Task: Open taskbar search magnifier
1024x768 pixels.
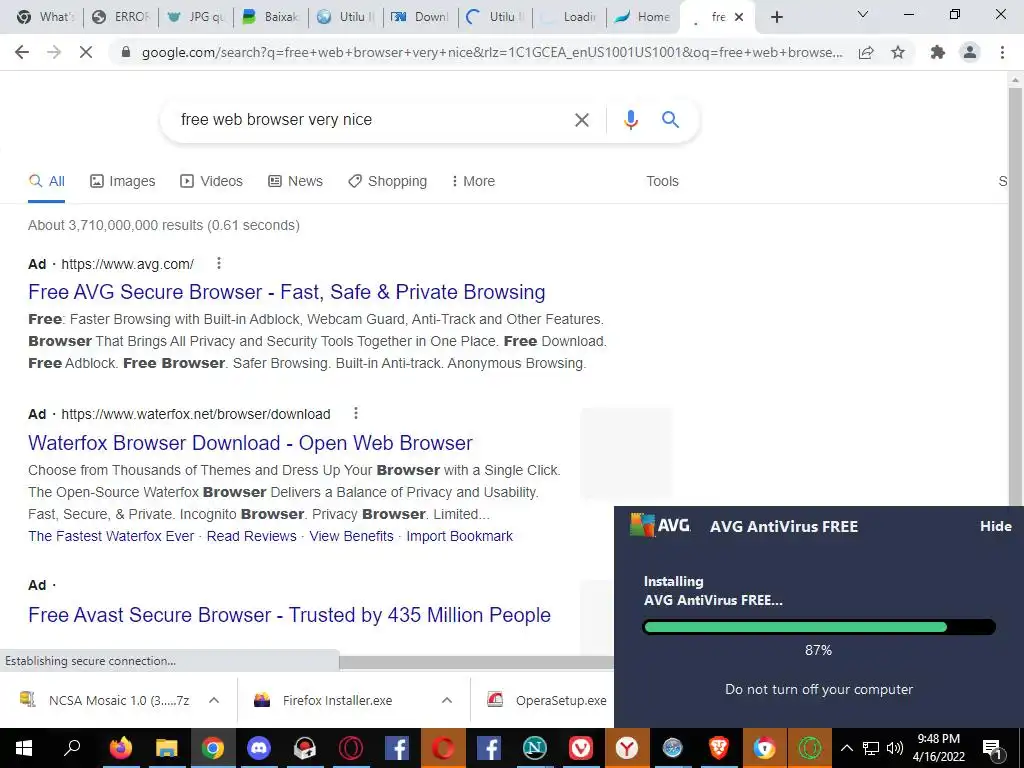Action: [x=72, y=748]
